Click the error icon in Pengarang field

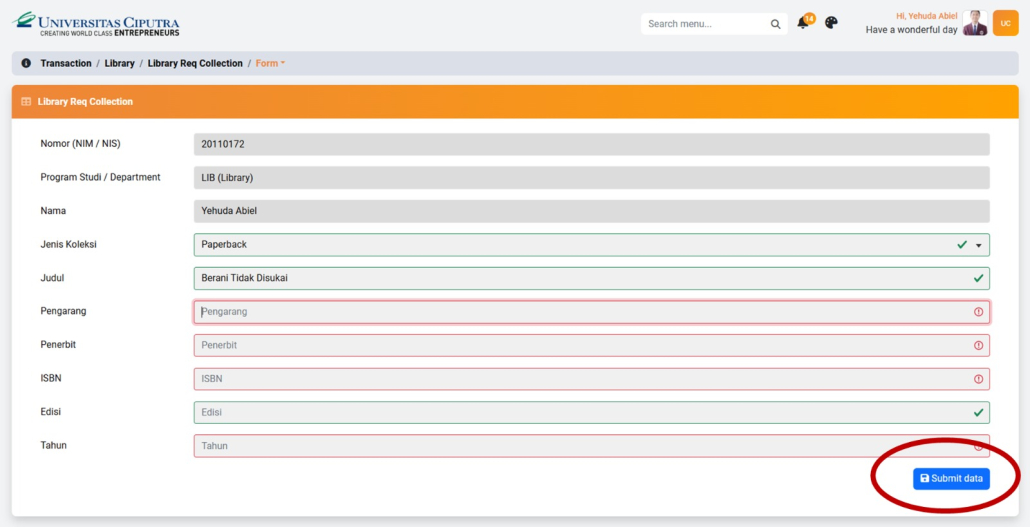[x=978, y=312]
